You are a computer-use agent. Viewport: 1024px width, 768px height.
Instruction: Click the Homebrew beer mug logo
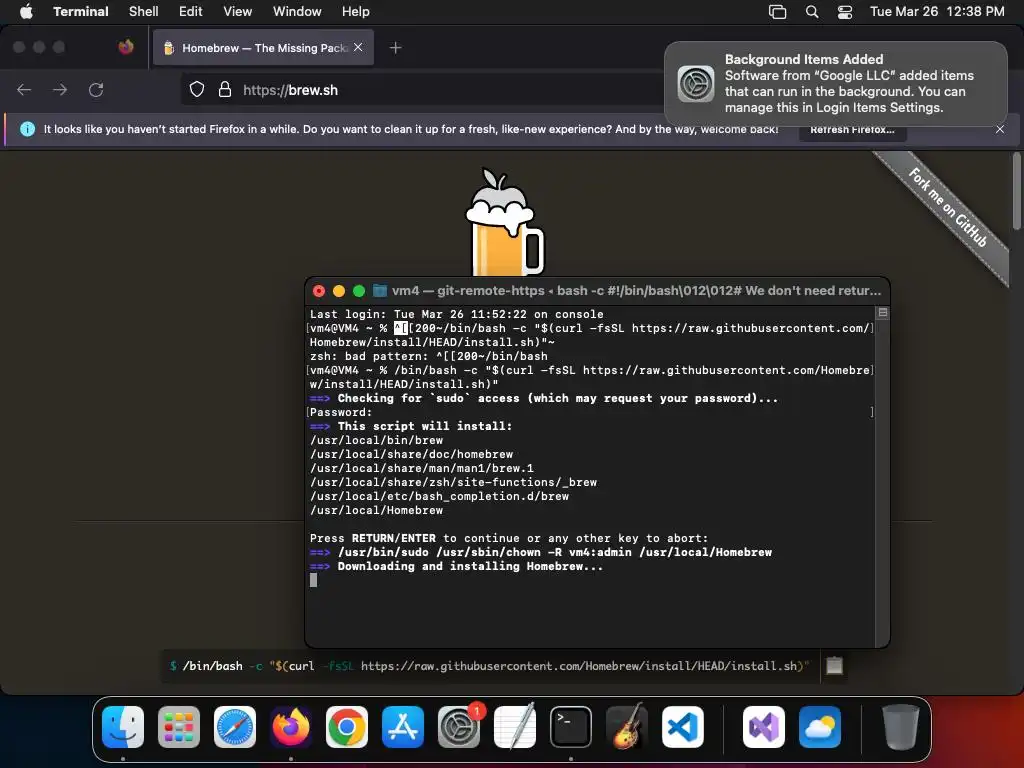[504, 222]
